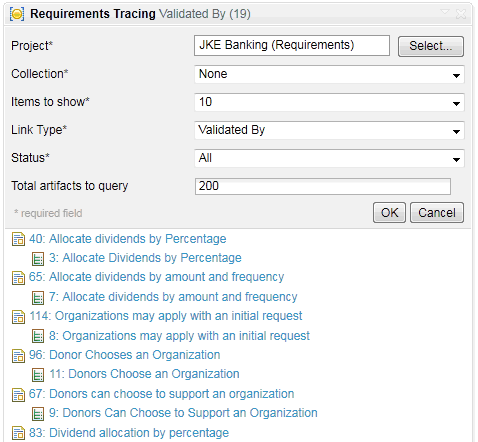Open the widget menu arrow in title bar
478x442 pixels.
coord(445,13)
